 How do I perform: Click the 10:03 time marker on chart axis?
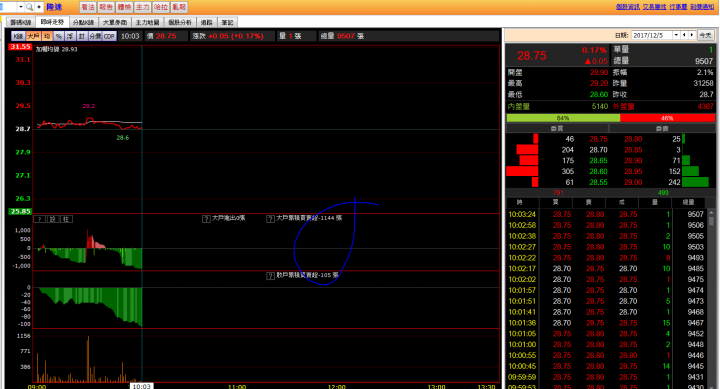pos(141,386)
